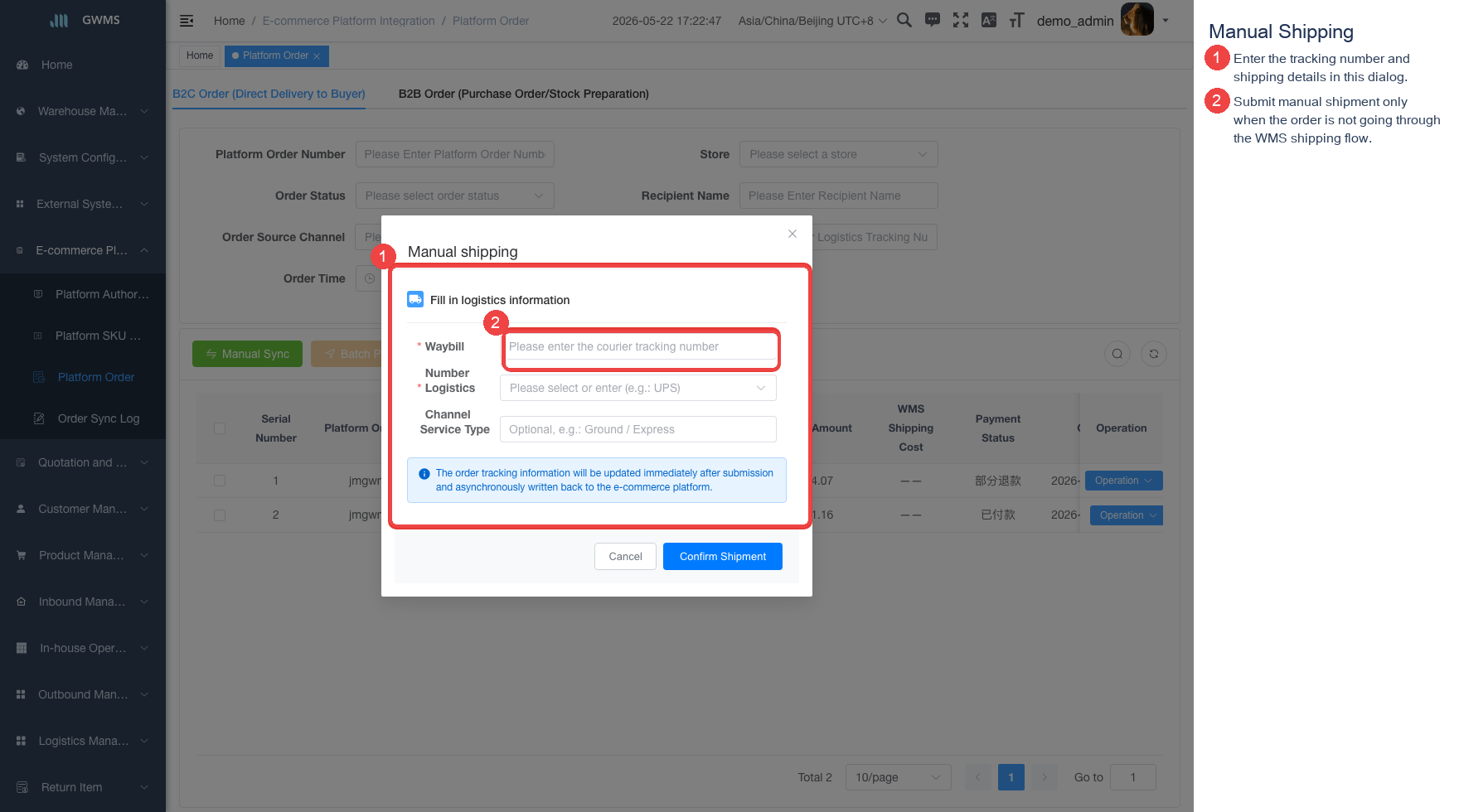Expand Logistics Management sidebar menu

(83, 741)
